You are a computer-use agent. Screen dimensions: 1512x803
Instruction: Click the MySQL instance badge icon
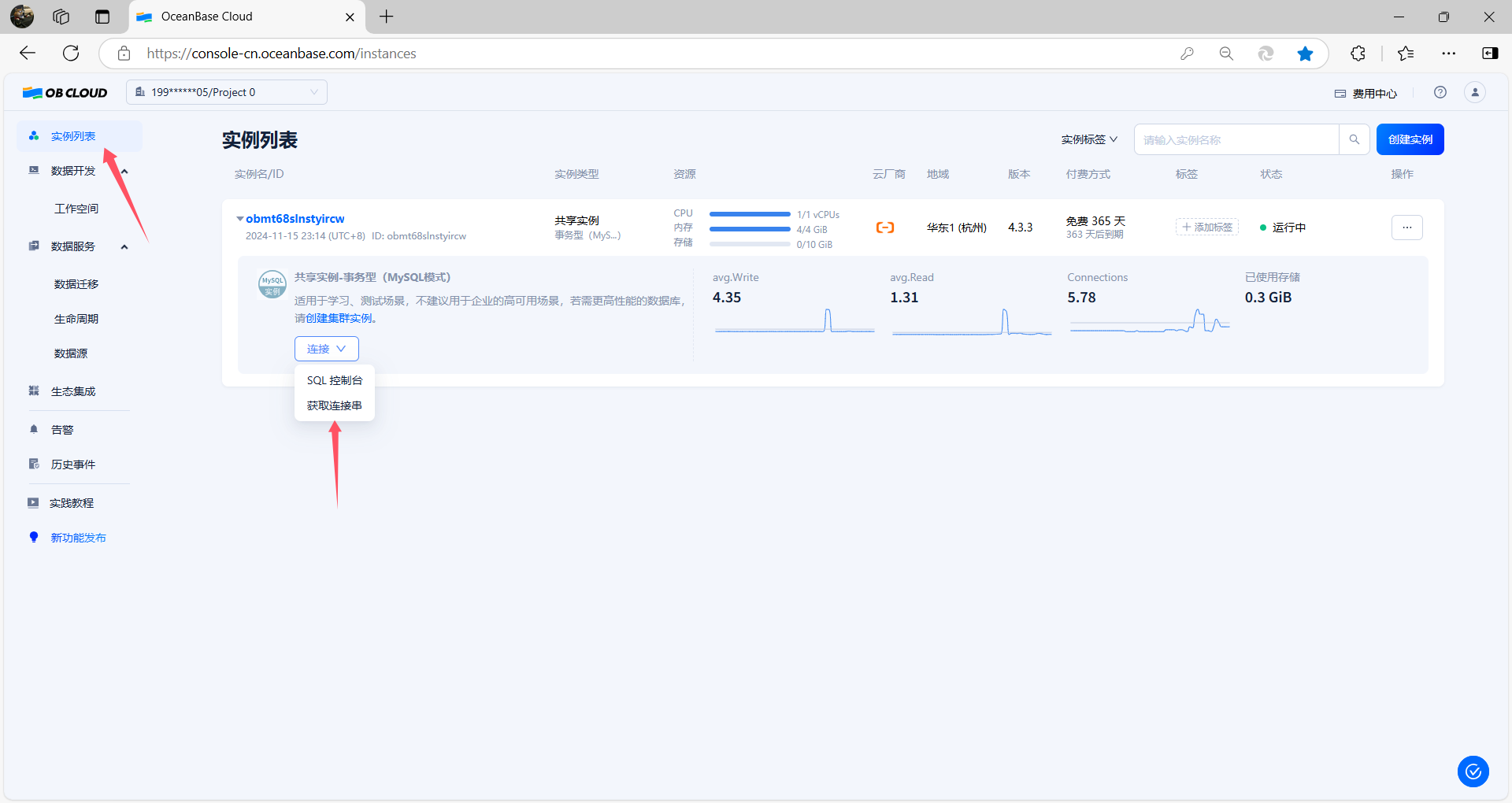[272, 284]
